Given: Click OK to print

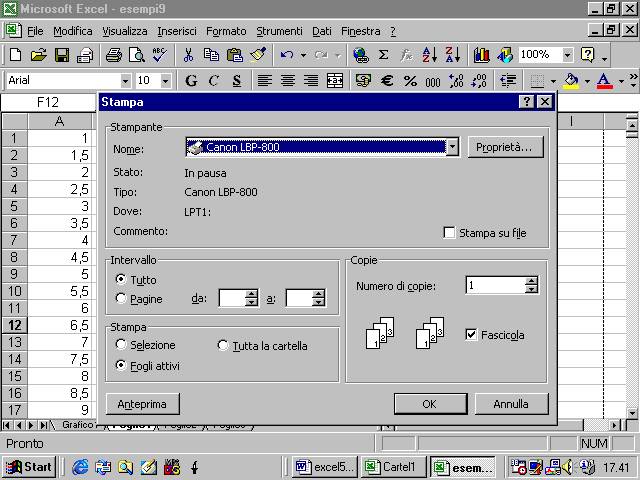Looking at the screenshot, I should point(430,404).
